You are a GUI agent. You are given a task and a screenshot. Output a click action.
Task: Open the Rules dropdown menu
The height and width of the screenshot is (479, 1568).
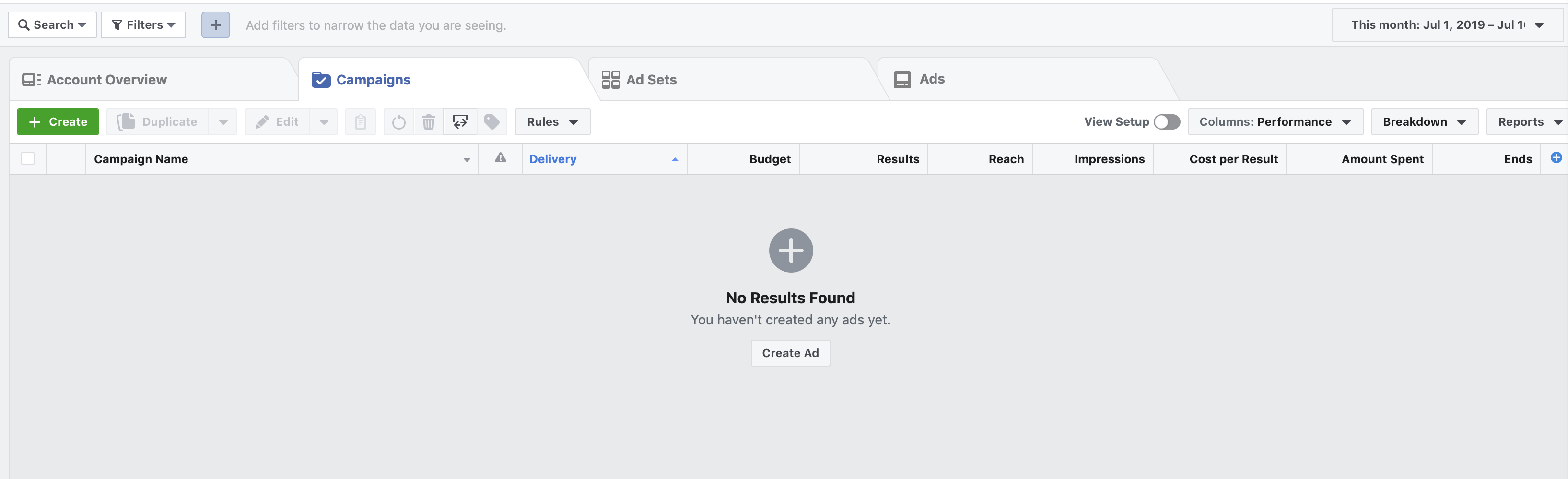[x=552, y=122]
